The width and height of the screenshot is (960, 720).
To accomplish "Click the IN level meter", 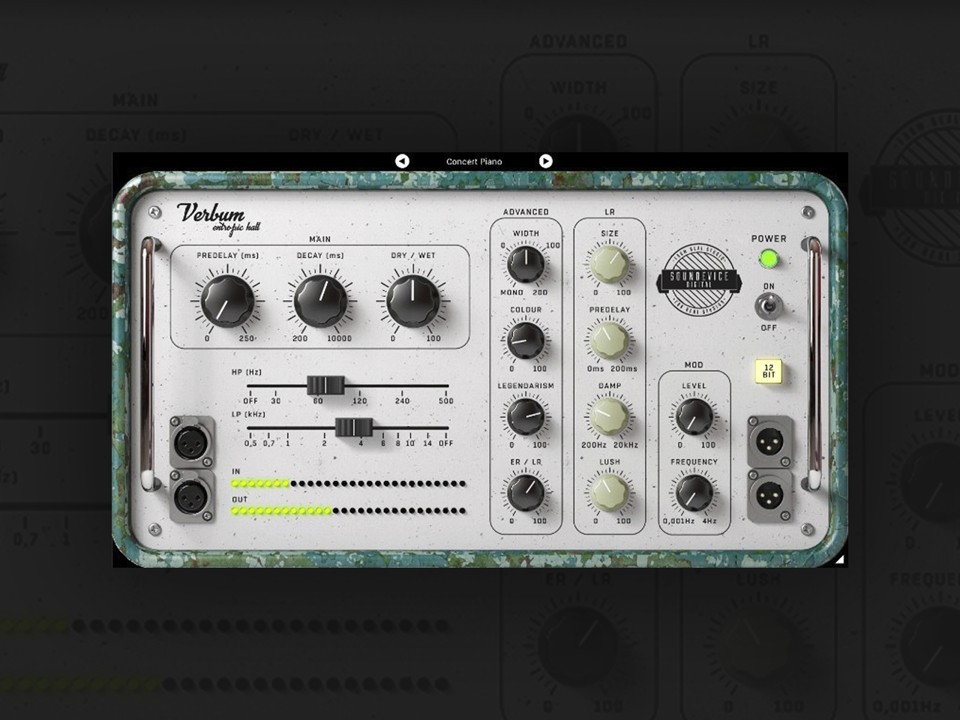I will [x=348, y=484].
